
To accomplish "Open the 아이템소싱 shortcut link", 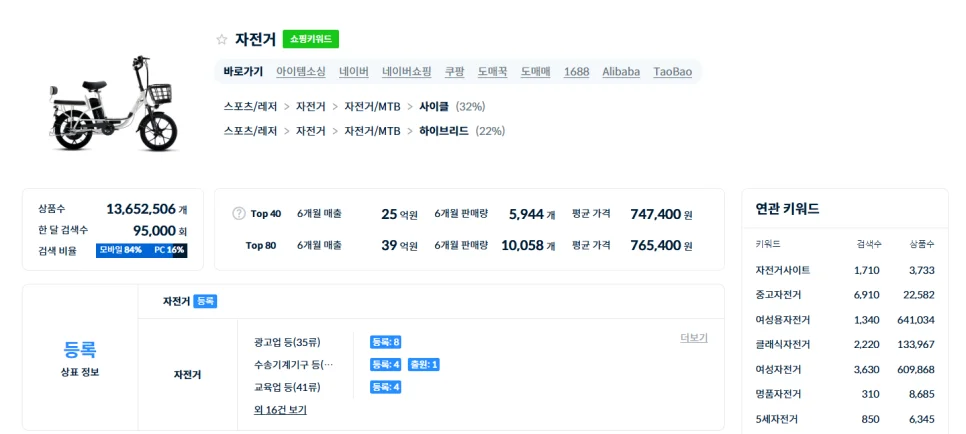I will tap(301, 72).
